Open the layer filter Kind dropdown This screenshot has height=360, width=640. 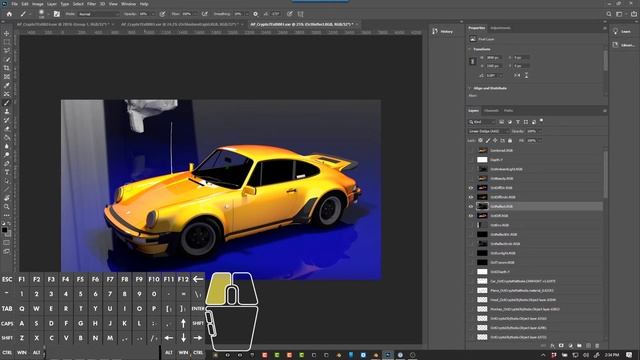click(482, 122)
